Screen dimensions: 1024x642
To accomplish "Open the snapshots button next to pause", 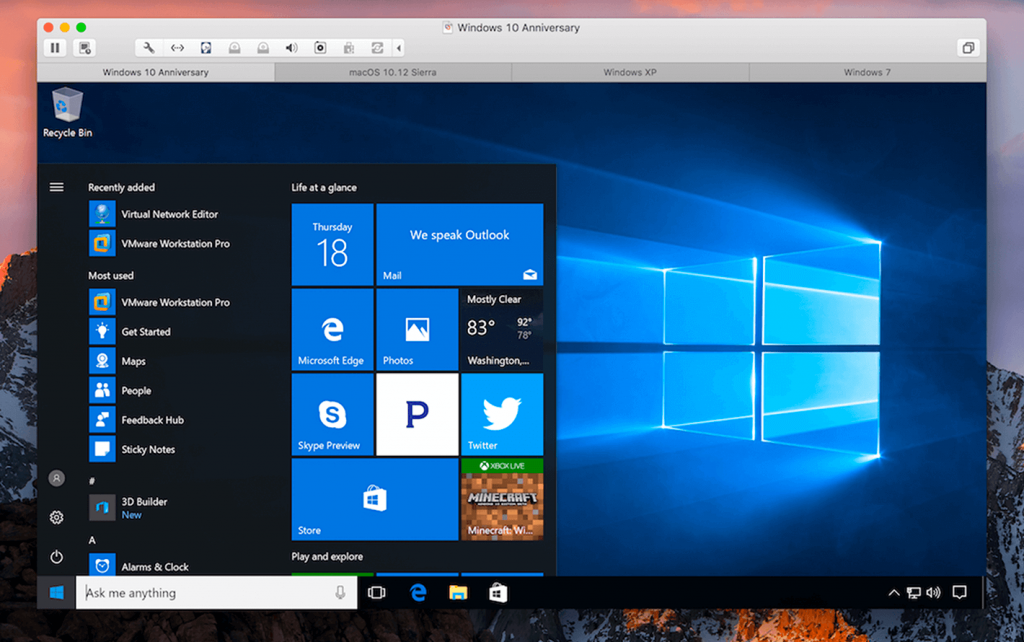I will point(85,48).
